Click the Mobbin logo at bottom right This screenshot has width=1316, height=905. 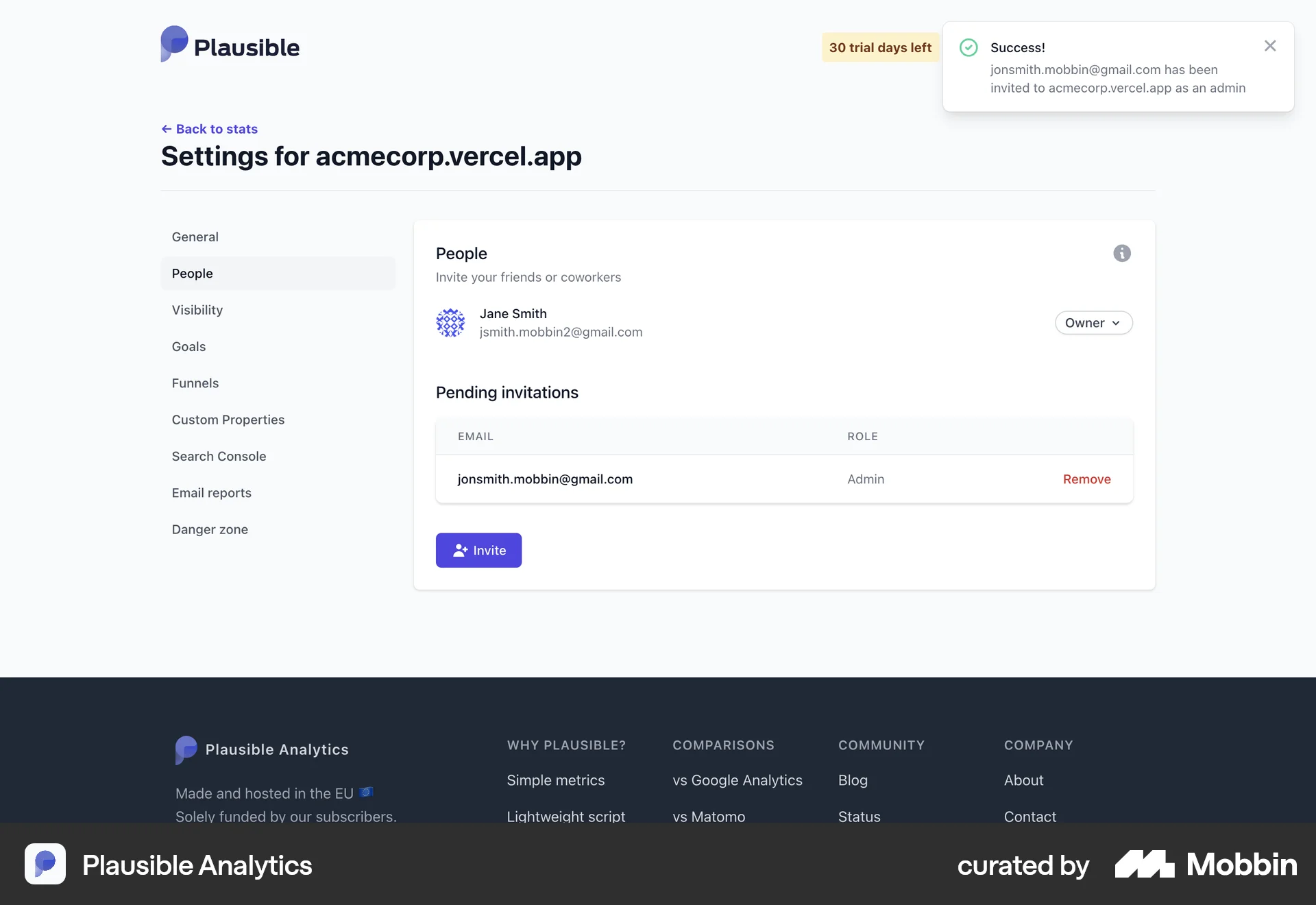(1205, 865)
